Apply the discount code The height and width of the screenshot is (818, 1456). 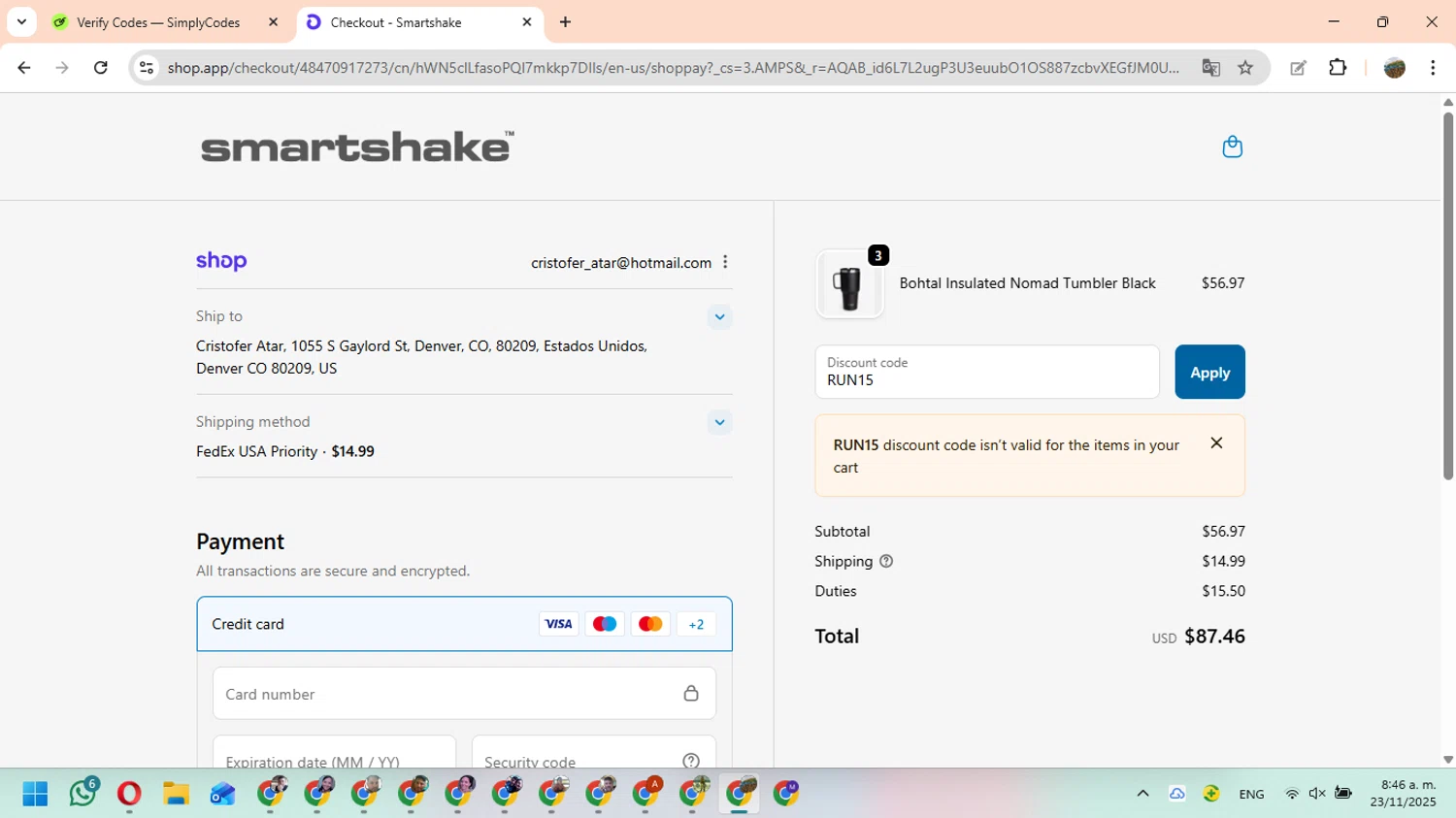[1209, 372]
